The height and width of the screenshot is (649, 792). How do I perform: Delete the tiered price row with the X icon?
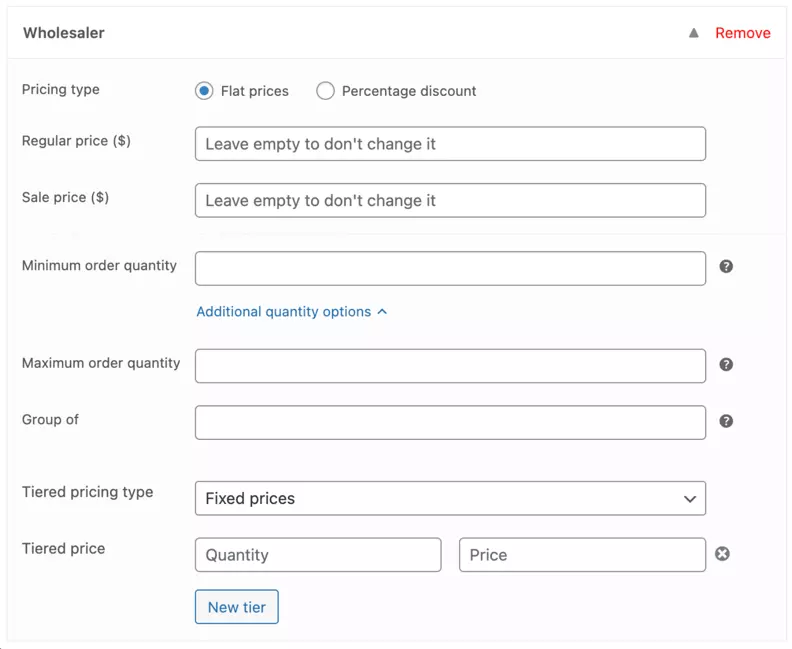pos(722,554)
